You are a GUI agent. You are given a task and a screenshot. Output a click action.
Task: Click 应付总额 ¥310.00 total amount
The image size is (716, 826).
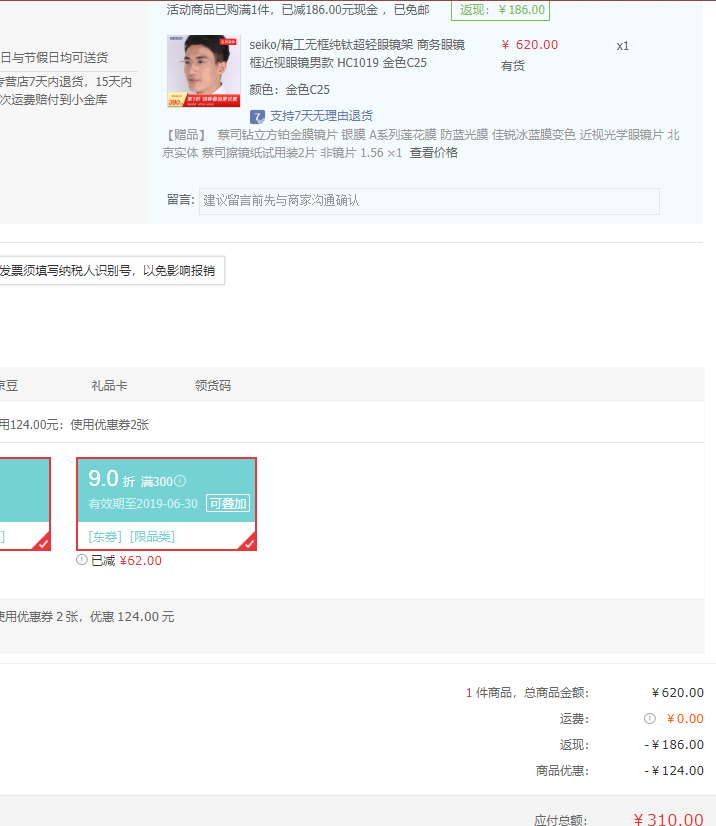(668, 819)
